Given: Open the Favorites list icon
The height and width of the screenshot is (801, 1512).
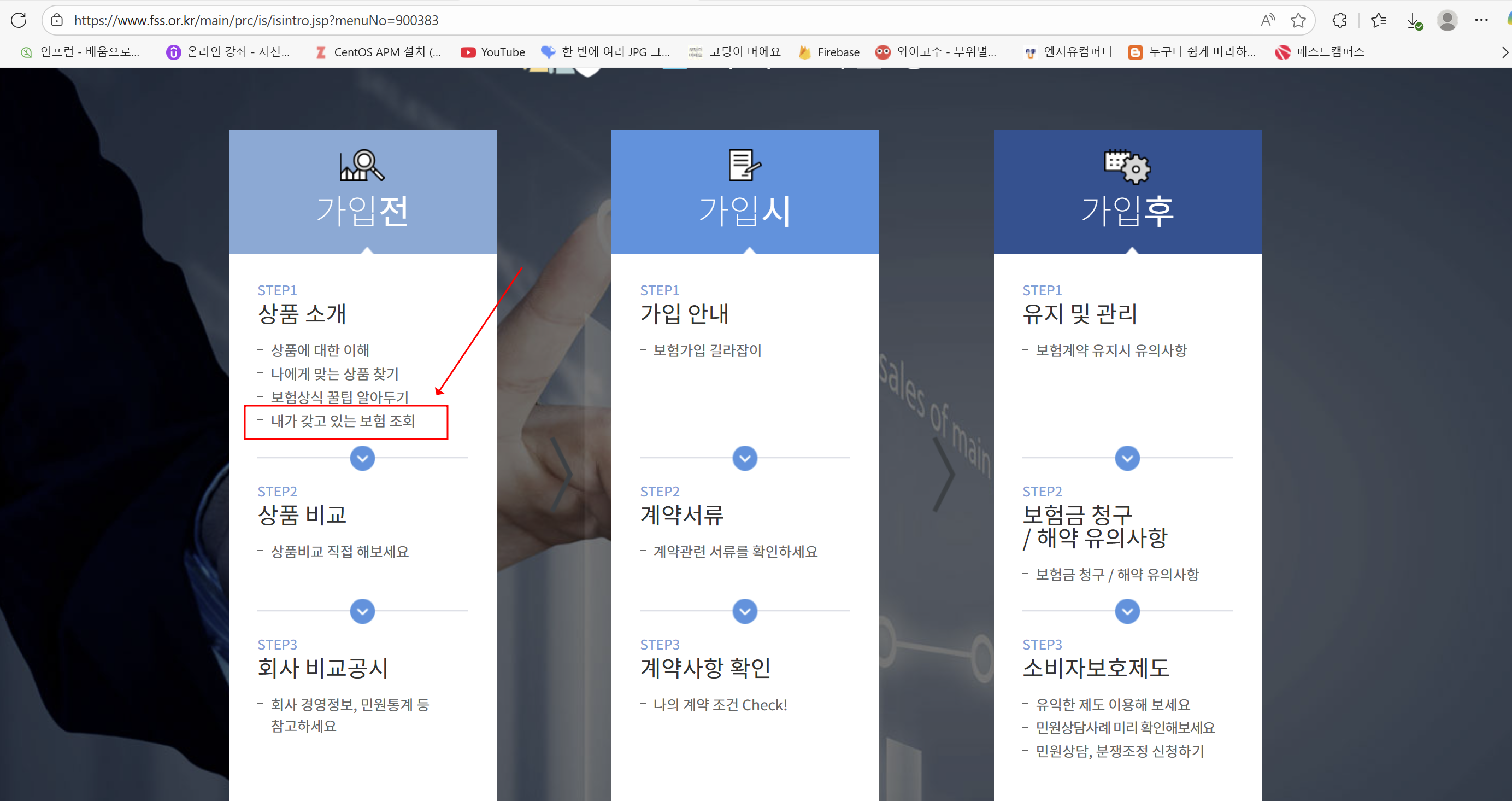Looking at the screenshot, I should click(x=1378, y=20).
